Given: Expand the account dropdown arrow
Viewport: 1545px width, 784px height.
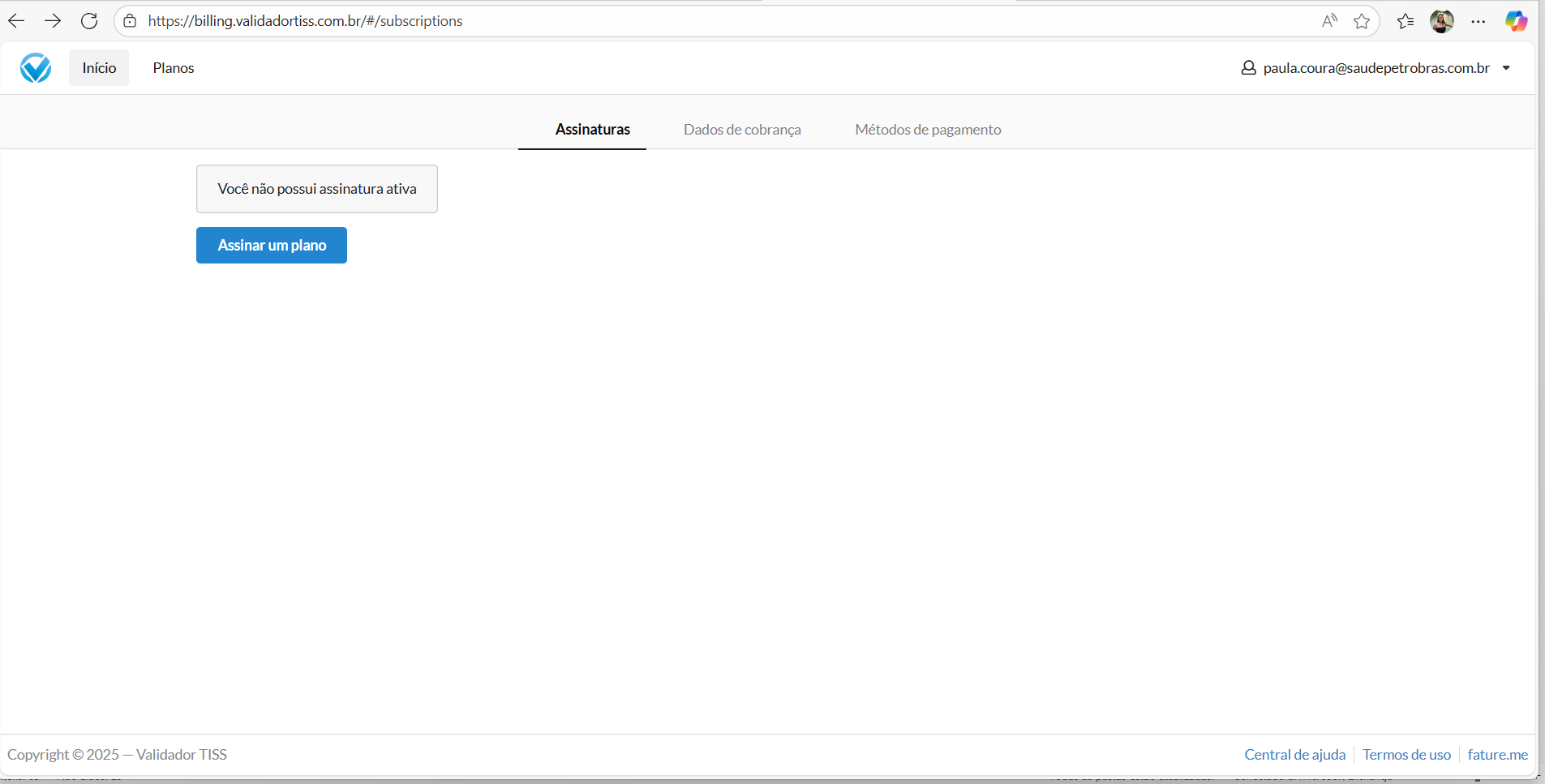Looking at the screenshot, I should (1506, 68).
